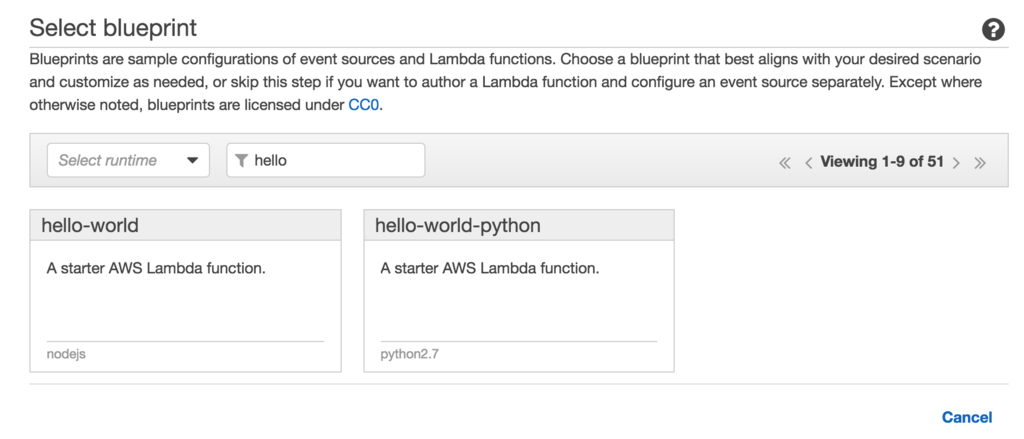Screen dimensions: 1024x439
Task: Select the hello-world blueprint title
Action: tap(90, 225)
